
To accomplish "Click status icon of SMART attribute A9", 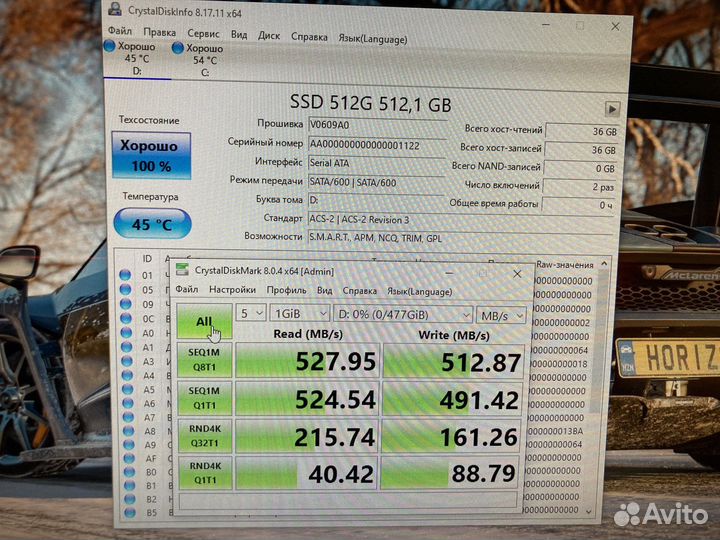I will [129, 444].
